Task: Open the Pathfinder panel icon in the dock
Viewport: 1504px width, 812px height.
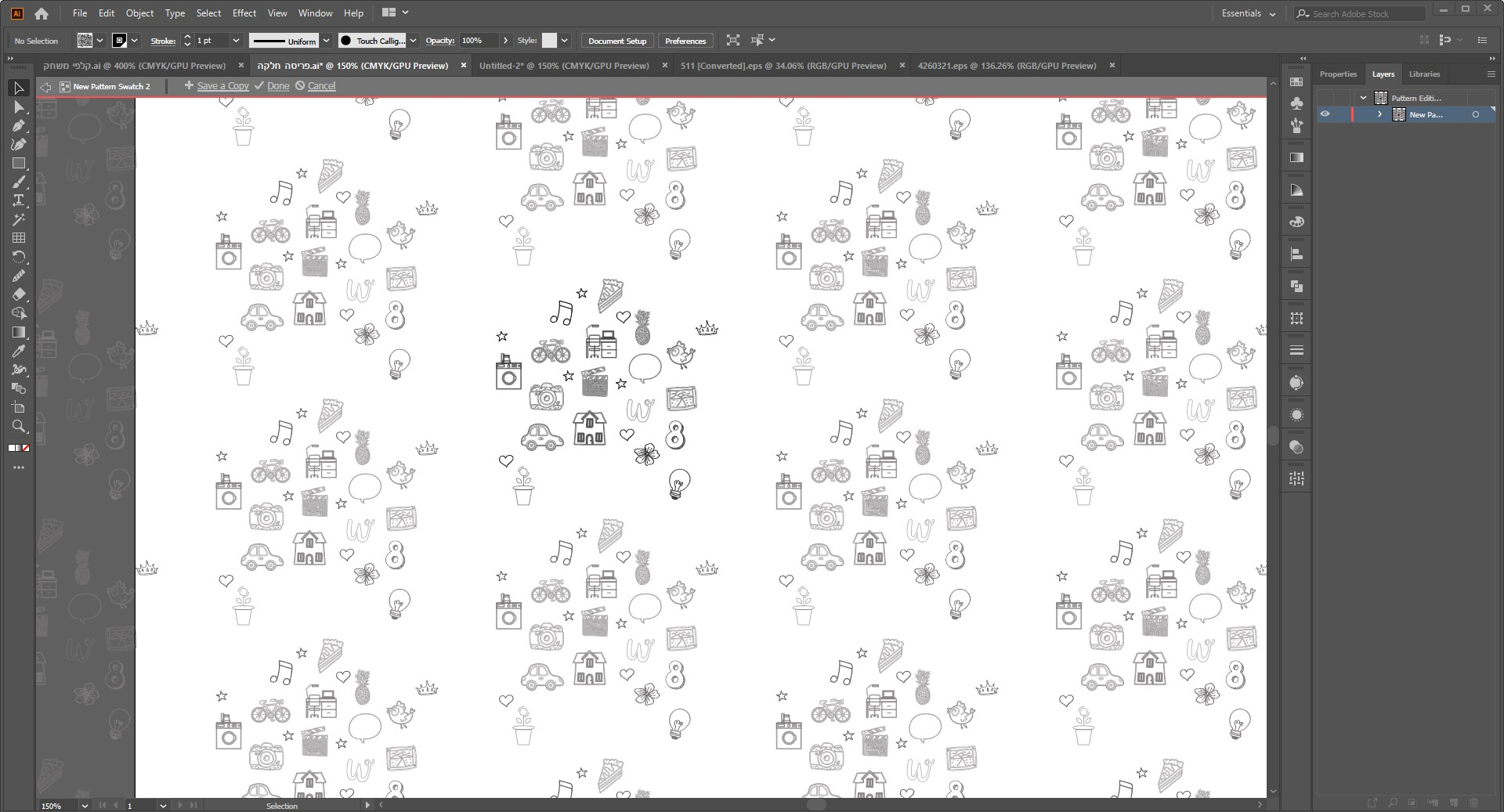Action: (x=1296, y=287)
